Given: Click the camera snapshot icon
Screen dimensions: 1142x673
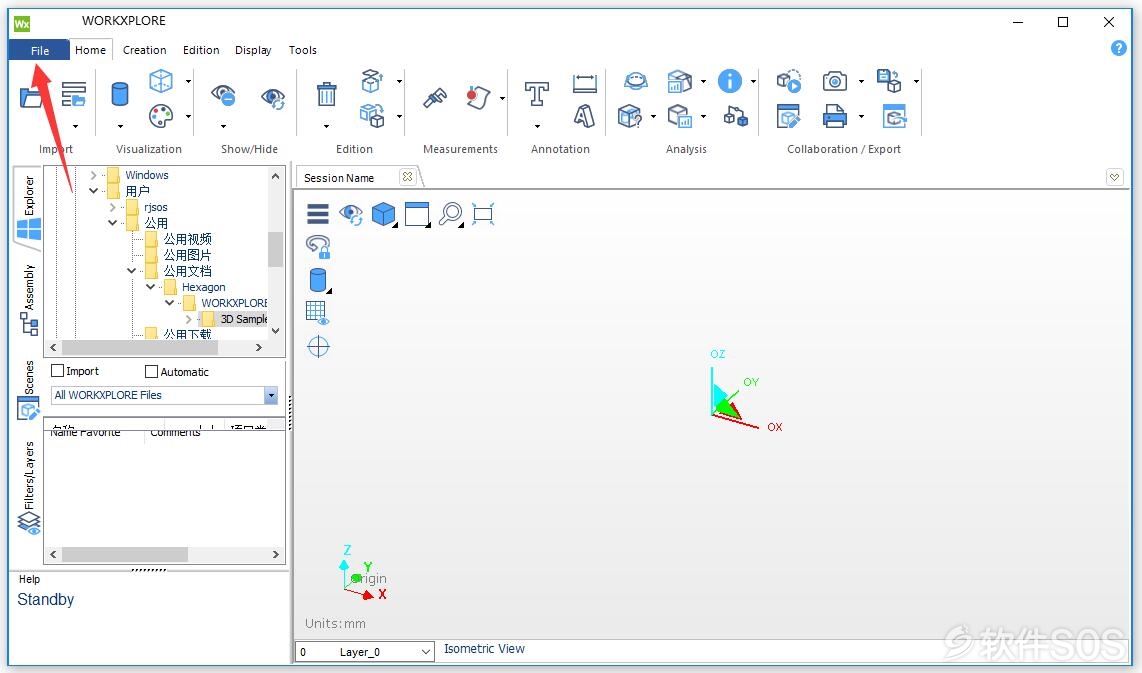Looking at the screenshot, I should (x=835, y=81).
